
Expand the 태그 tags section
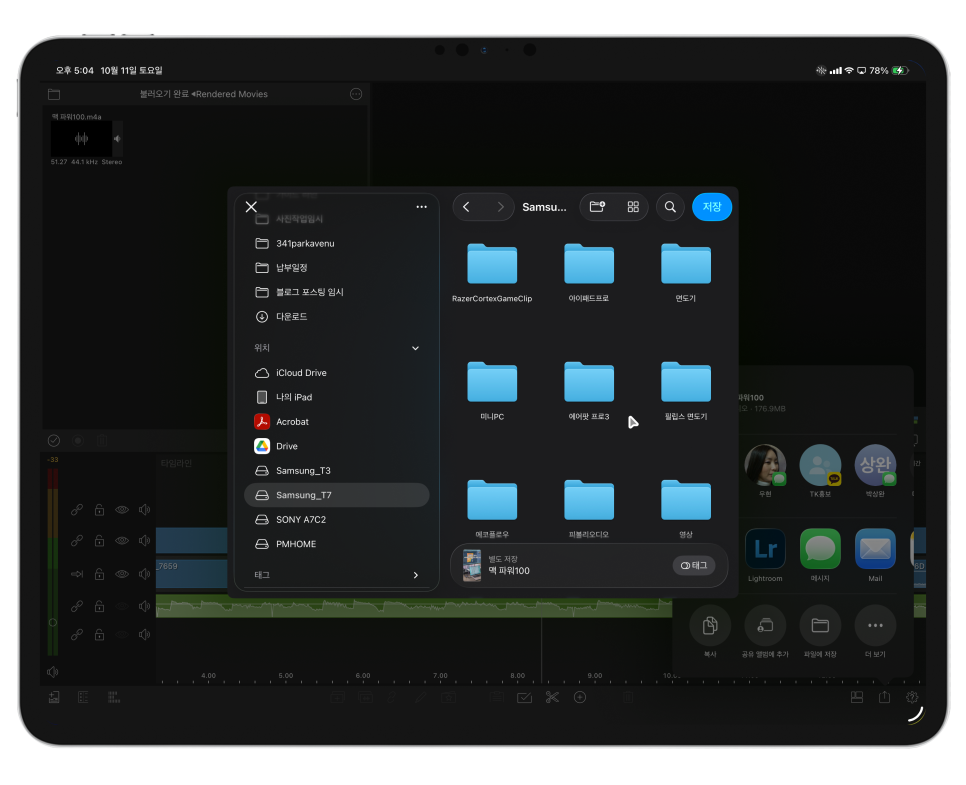pos(415,575)
